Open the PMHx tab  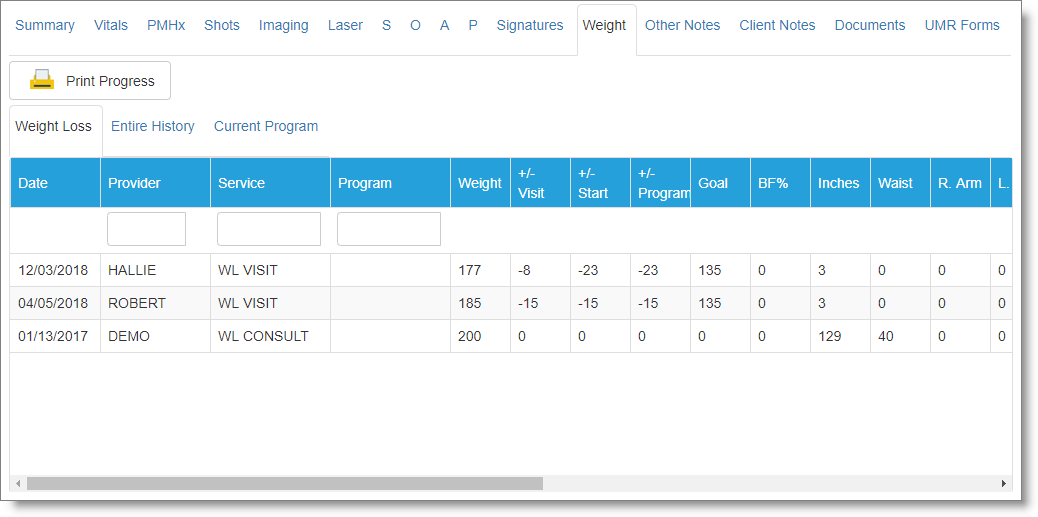click(166, 25)
